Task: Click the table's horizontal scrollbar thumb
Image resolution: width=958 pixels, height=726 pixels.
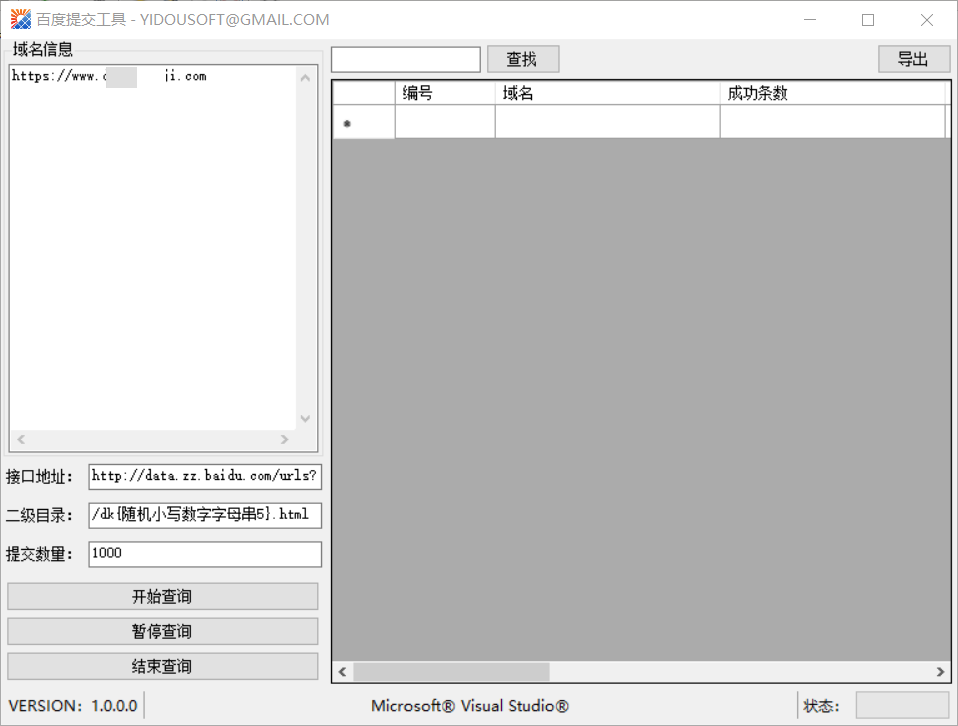Action: 451,672
